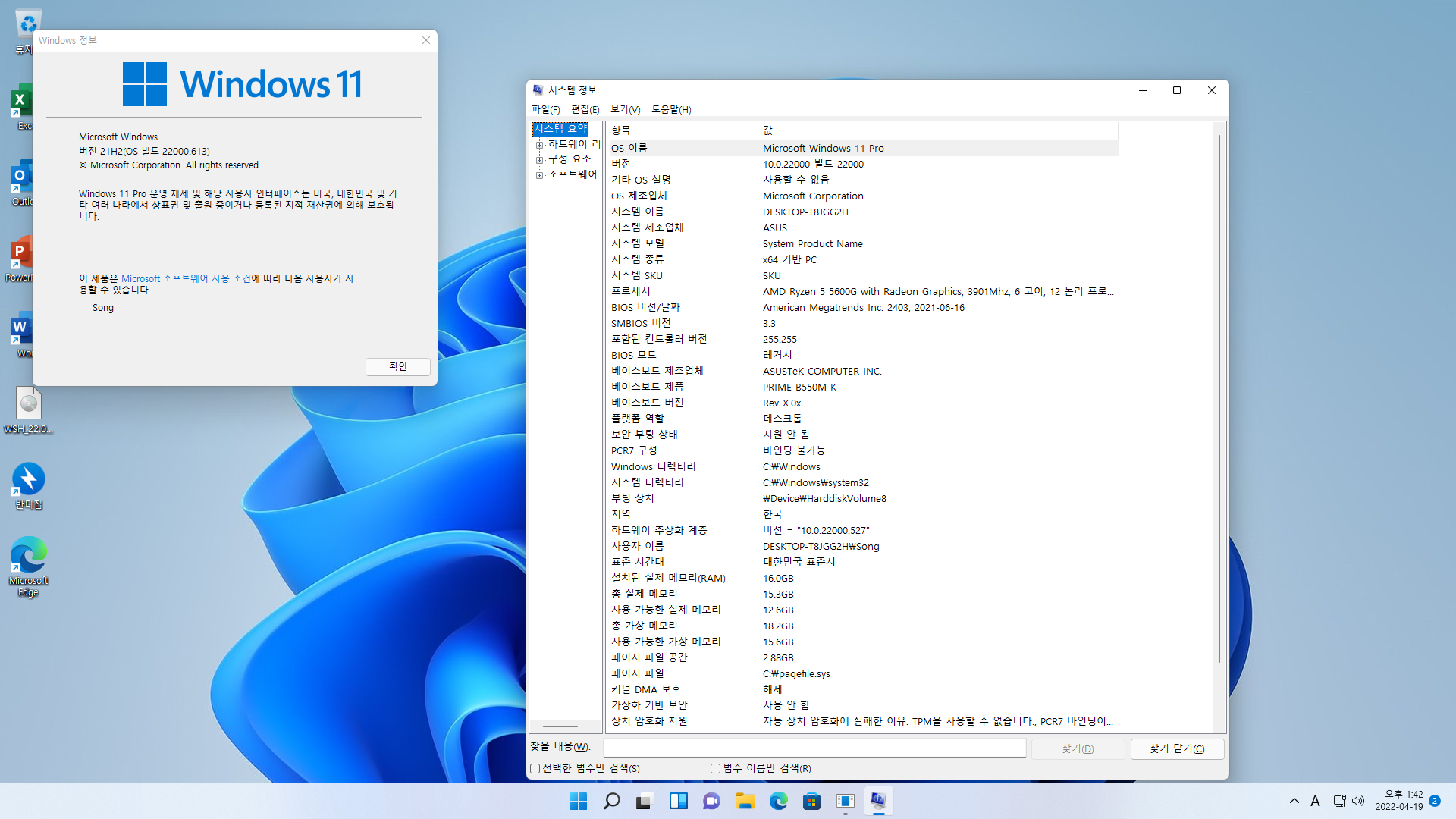Click the Find button 찾기(D)
The width and height of the screenshot is (1456, 819).
(1078, 748)
